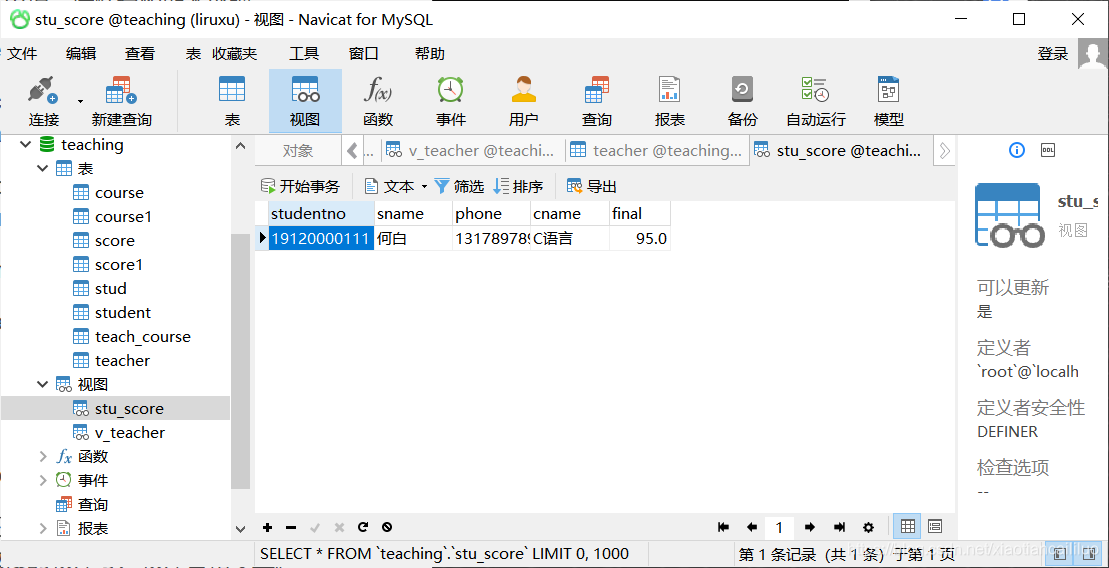Screen dimensions: 1109x568
Task: Click the refresh icon below grid
Action: [363, 527]
